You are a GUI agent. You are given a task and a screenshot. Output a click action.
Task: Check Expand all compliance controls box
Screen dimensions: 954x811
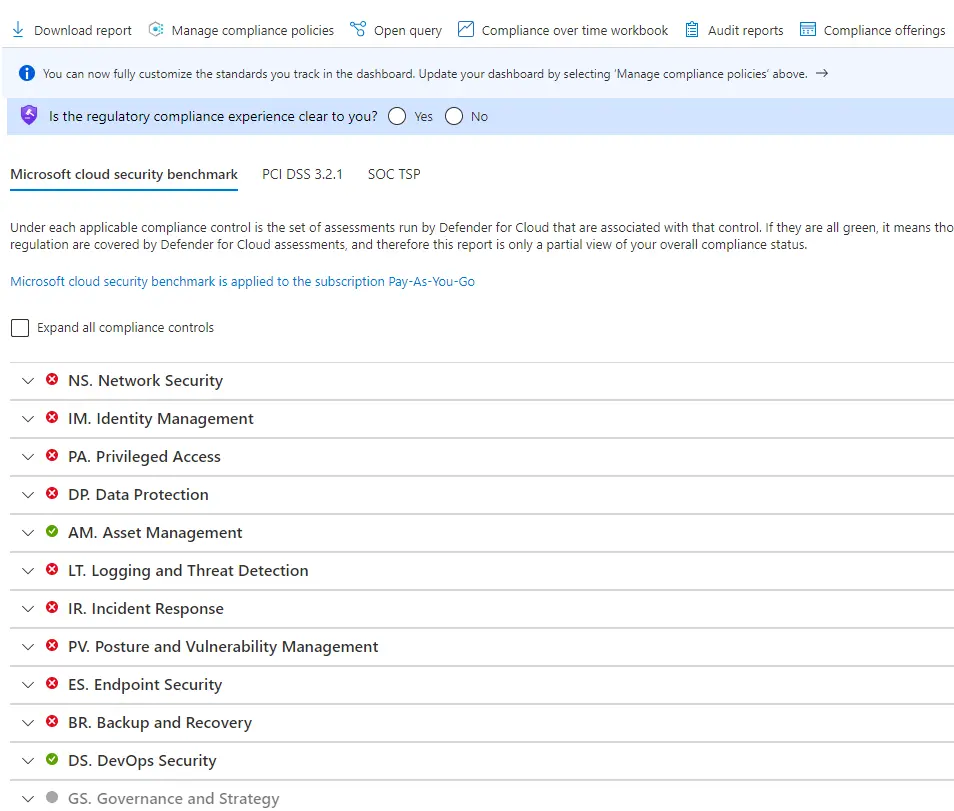20,328
